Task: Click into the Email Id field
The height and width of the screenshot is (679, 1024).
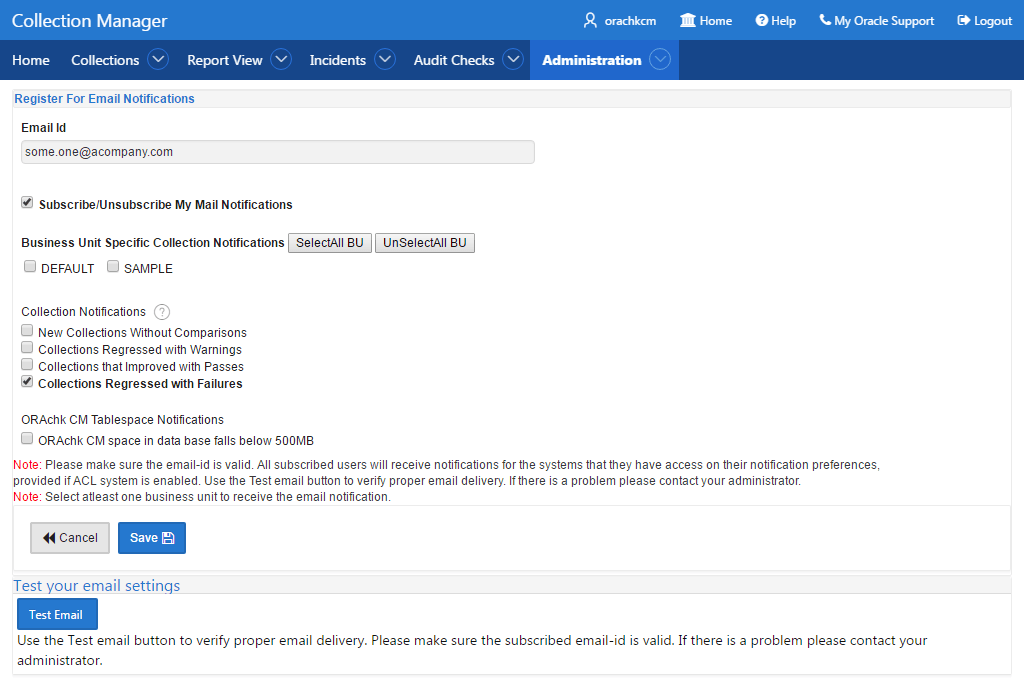Action: (278, 152)
